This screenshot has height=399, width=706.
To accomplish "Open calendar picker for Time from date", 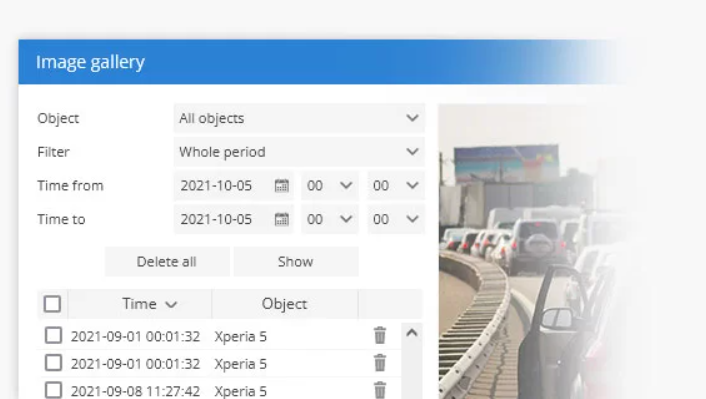I will (281, 186).
